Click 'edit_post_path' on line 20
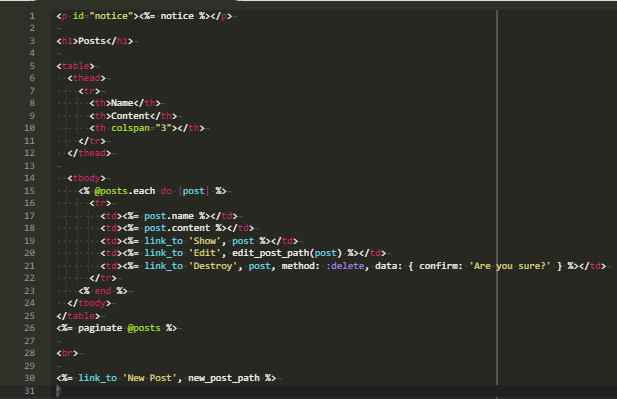The image size is (617, 399). coord(270,253)
